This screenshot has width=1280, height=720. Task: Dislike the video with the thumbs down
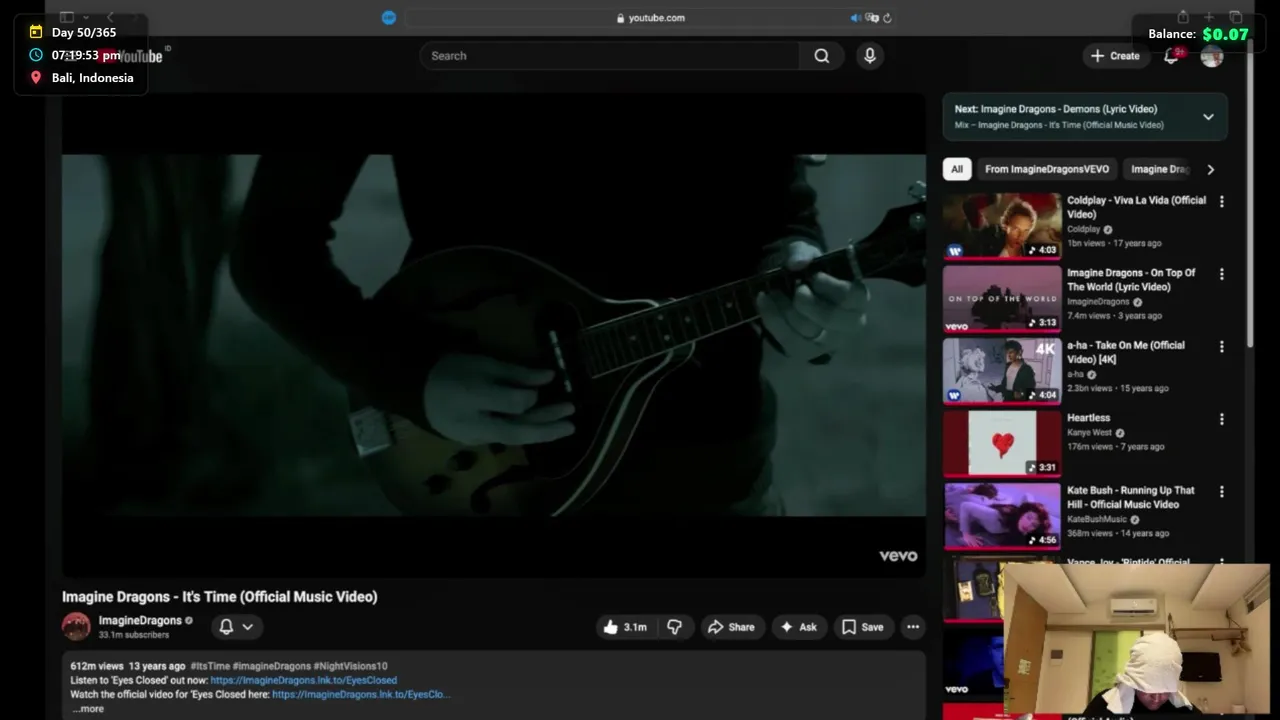pyautogui.click(x=674, y=627)
